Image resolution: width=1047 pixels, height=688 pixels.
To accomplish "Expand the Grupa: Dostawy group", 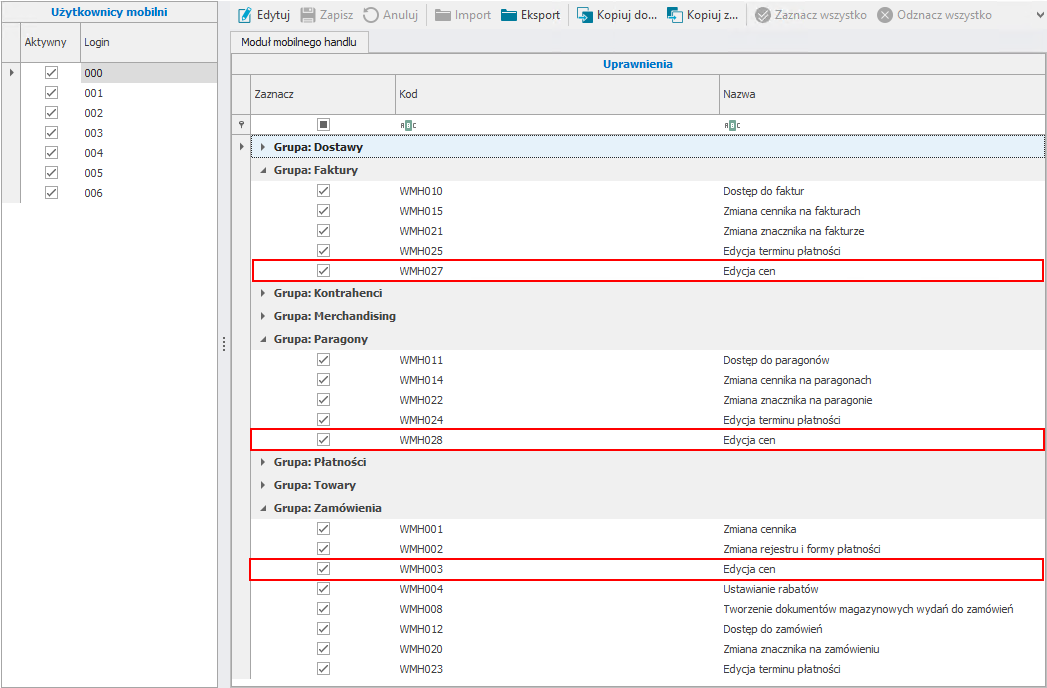I will pos(263,147).
